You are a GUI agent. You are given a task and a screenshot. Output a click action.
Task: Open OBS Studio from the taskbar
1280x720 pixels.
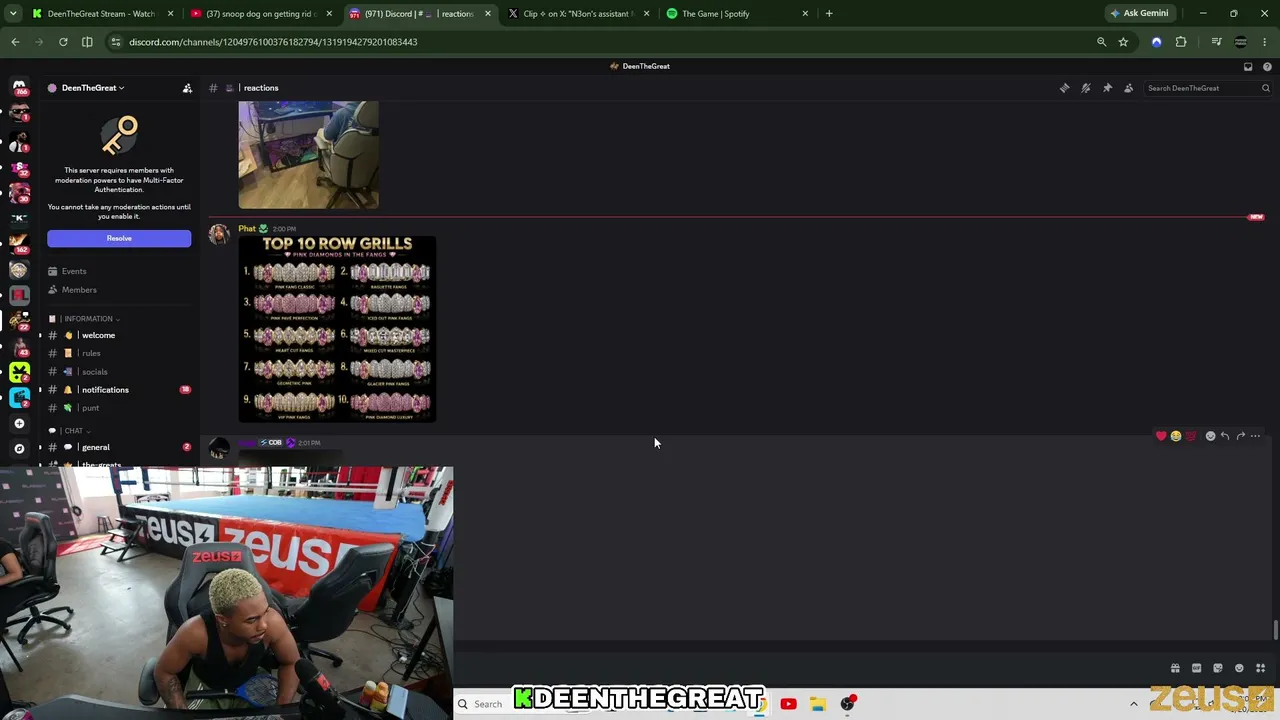[x=847, y=704]
